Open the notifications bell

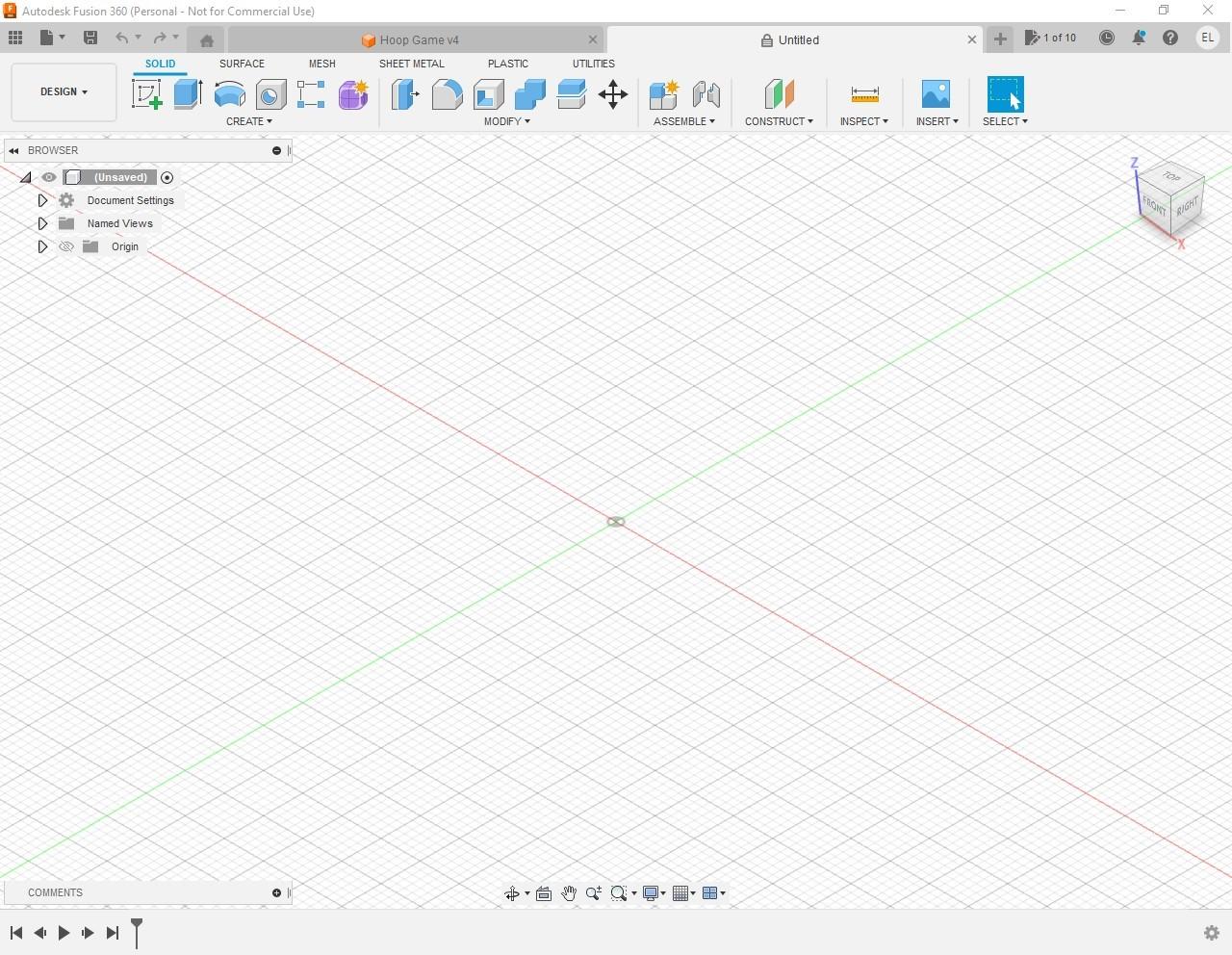1139,38
